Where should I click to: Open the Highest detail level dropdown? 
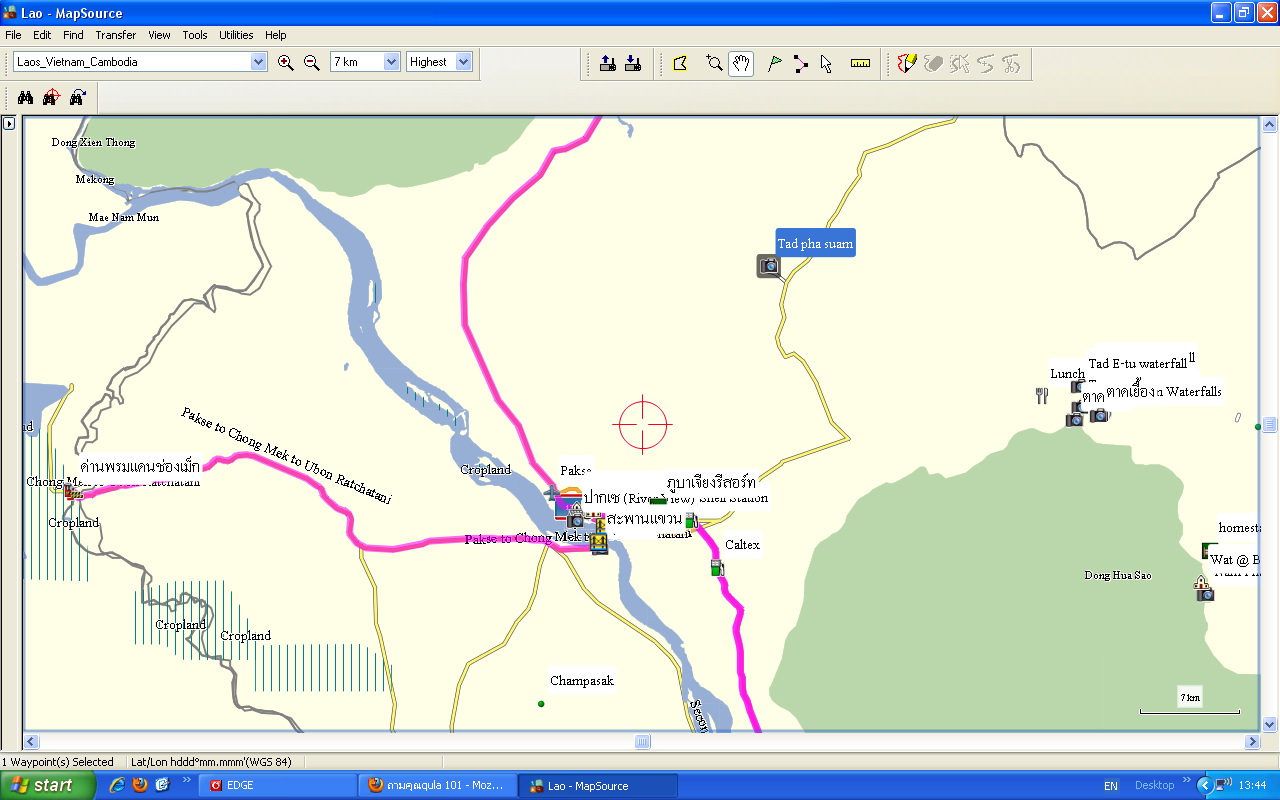tap(463, 62)
